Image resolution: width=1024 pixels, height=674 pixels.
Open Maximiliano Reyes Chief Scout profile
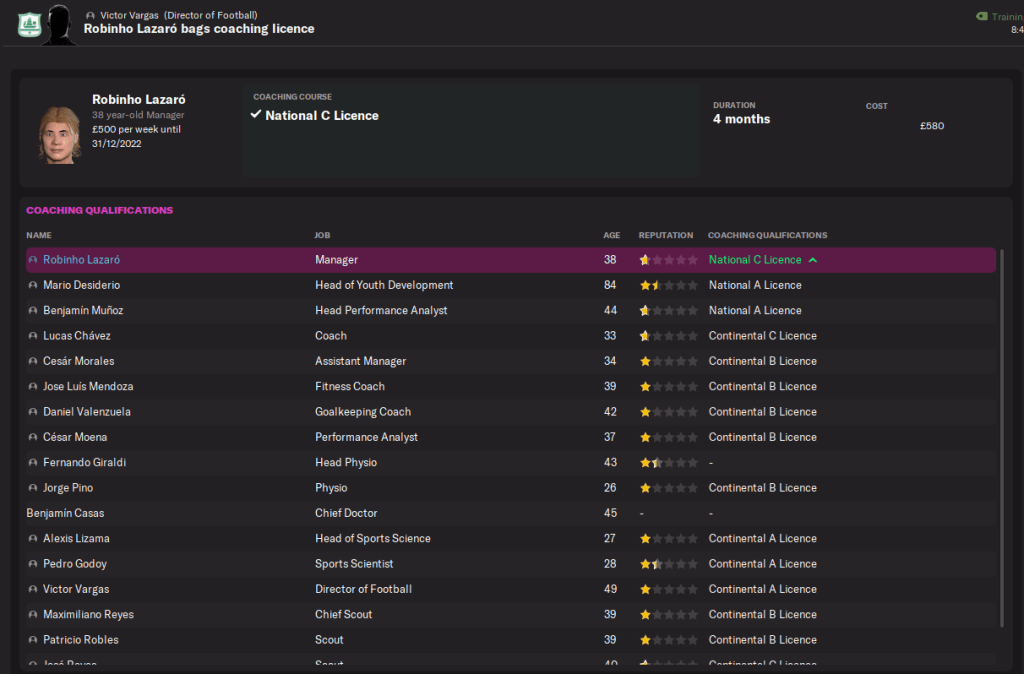point(88,614)
